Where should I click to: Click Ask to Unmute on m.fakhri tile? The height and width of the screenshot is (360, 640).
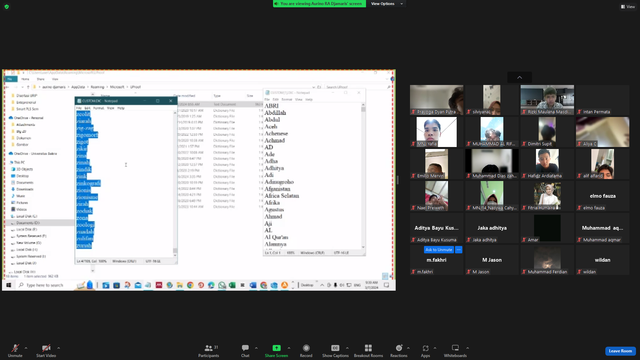click(x=439, y=249)
